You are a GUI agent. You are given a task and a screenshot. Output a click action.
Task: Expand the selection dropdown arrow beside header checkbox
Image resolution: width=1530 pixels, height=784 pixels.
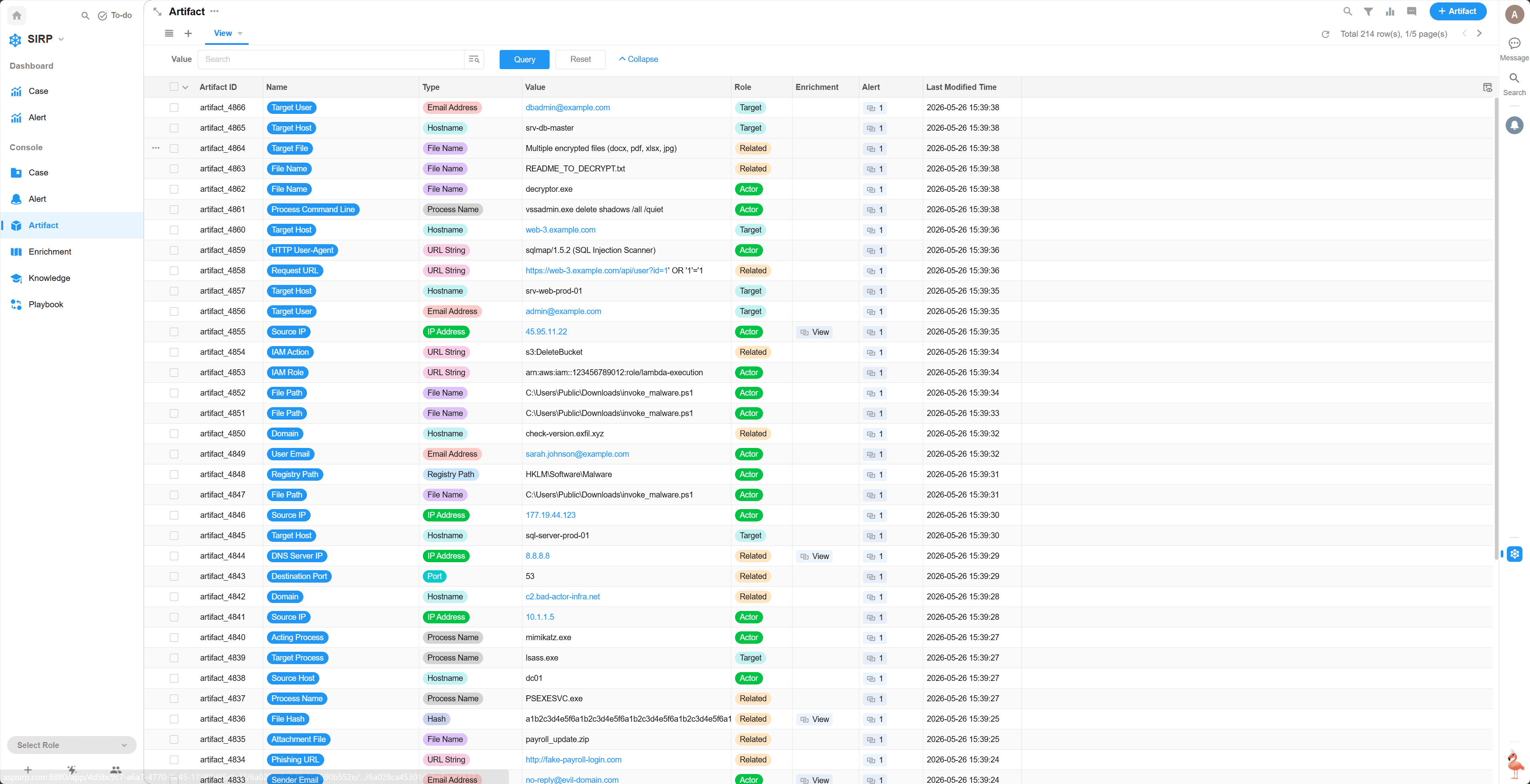tap(185, 87)
